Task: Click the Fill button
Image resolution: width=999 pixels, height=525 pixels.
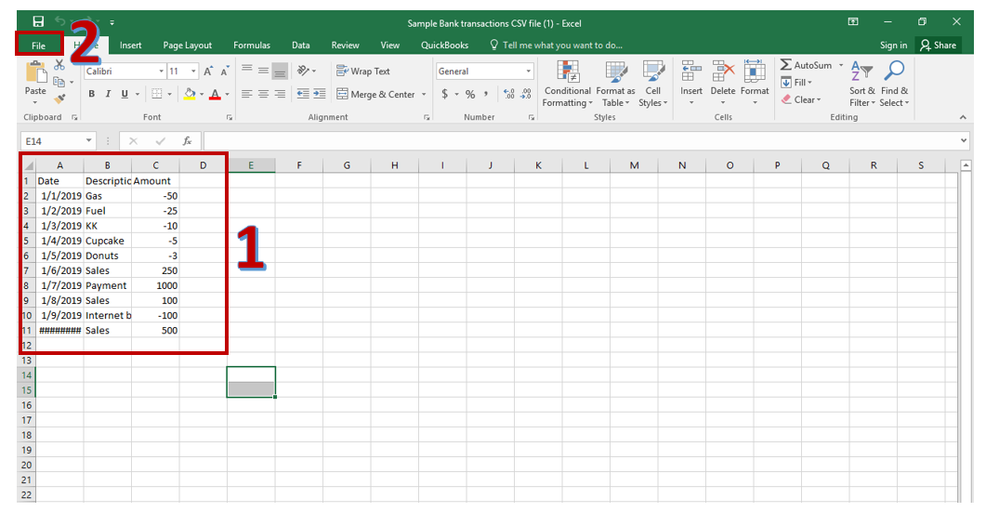Action: (x=796, y=82)
